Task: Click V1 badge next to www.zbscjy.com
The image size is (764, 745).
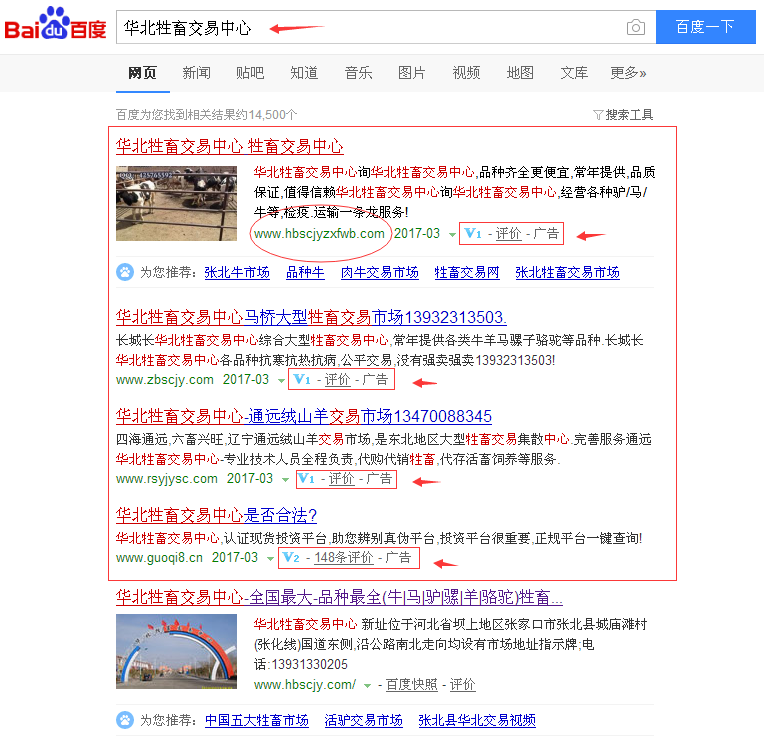Action: [x=302, y=379]
